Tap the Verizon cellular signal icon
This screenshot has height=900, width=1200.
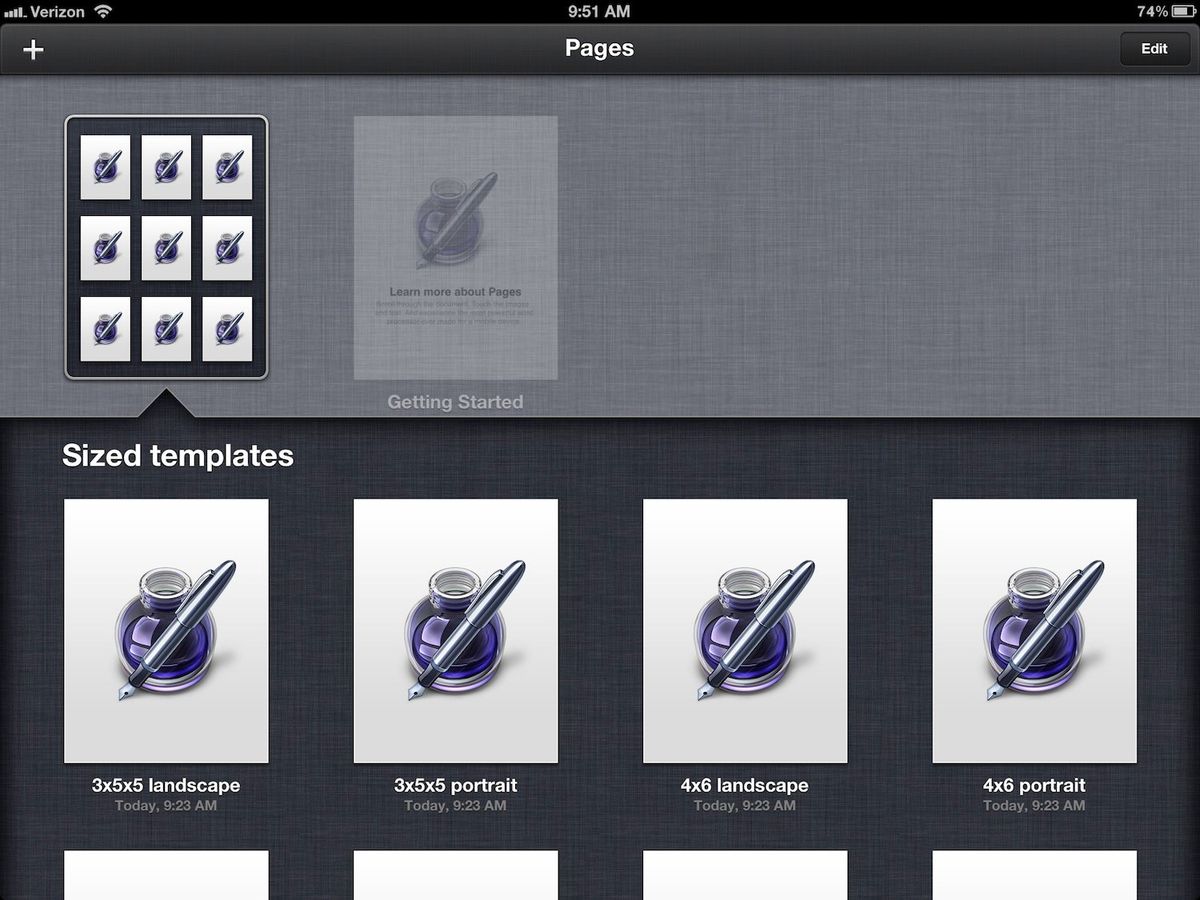tap(12, 12)
